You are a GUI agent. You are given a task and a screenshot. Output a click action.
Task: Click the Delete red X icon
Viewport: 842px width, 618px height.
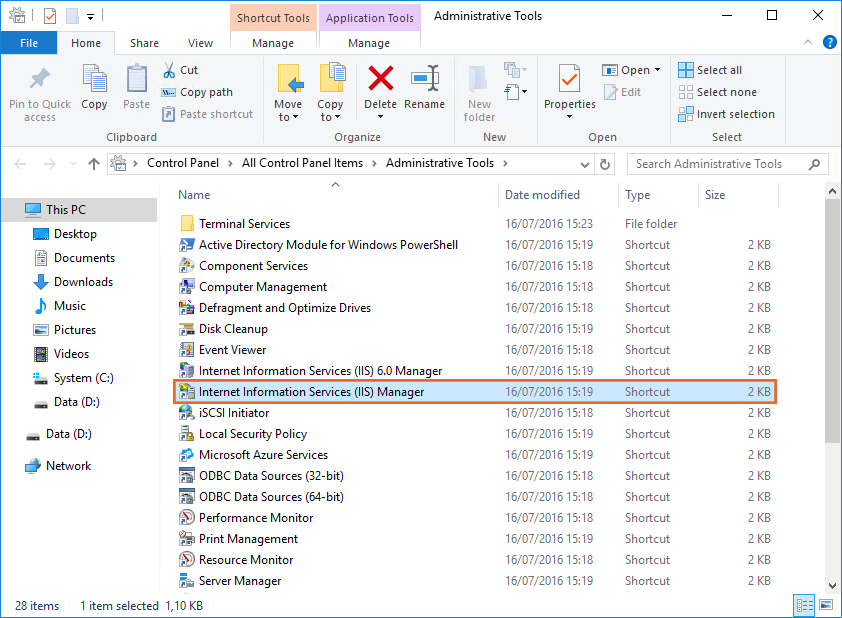pyautogui.click(x=380, y=79)
